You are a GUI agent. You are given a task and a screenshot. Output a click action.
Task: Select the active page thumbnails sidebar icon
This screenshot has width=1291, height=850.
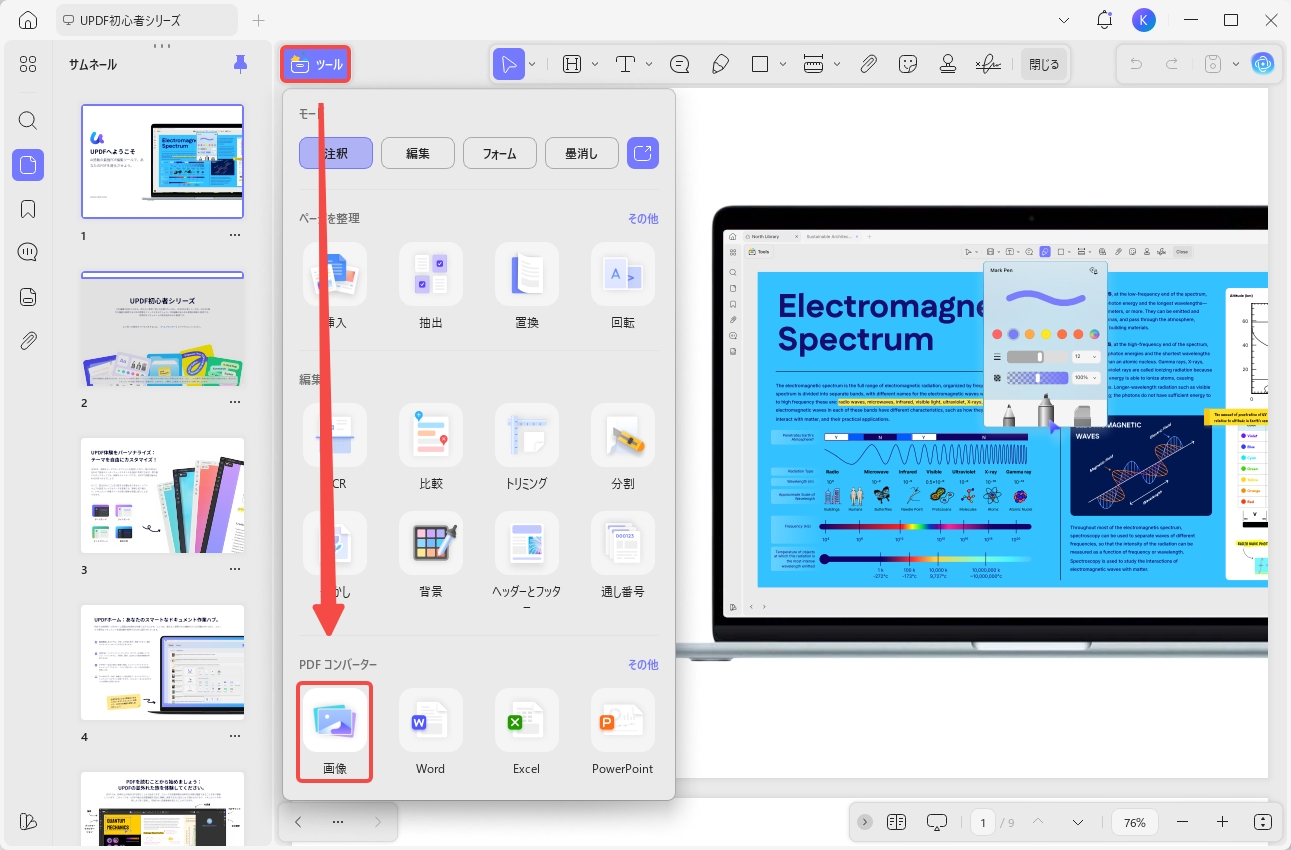(x=28, y=165)
